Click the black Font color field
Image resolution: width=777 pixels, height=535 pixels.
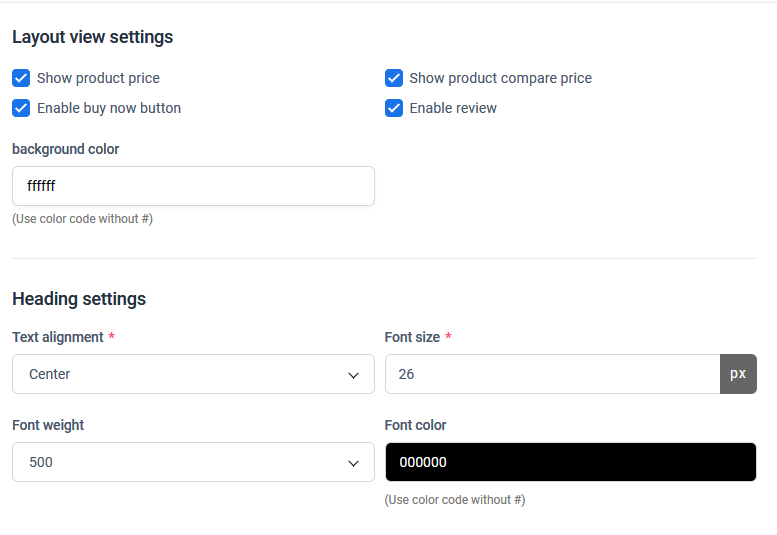tap(570, 462)
